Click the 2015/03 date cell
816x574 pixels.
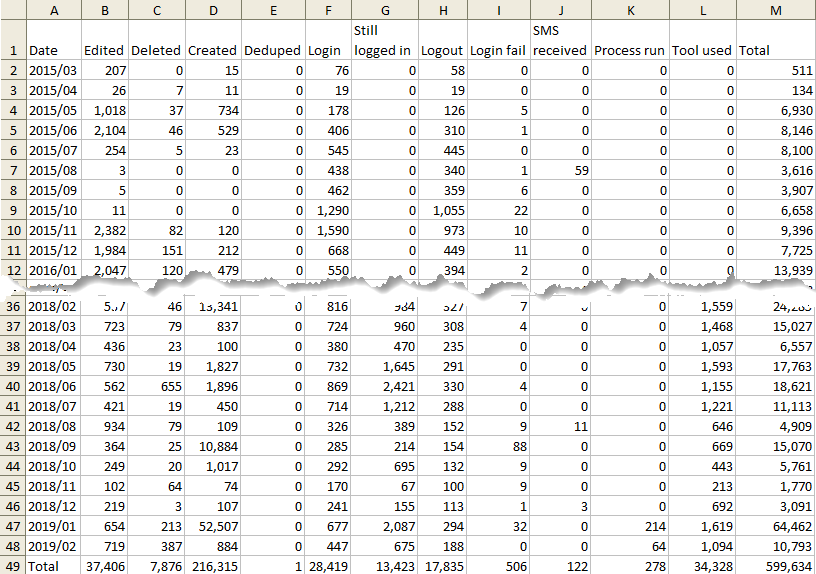point(51,71)
